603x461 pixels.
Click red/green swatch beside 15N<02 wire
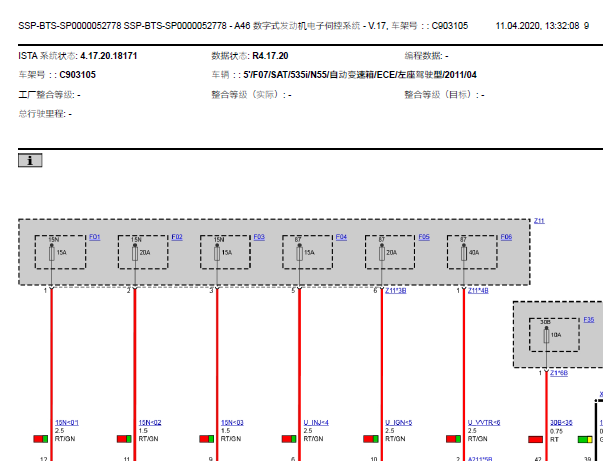(x=124, y=439)
